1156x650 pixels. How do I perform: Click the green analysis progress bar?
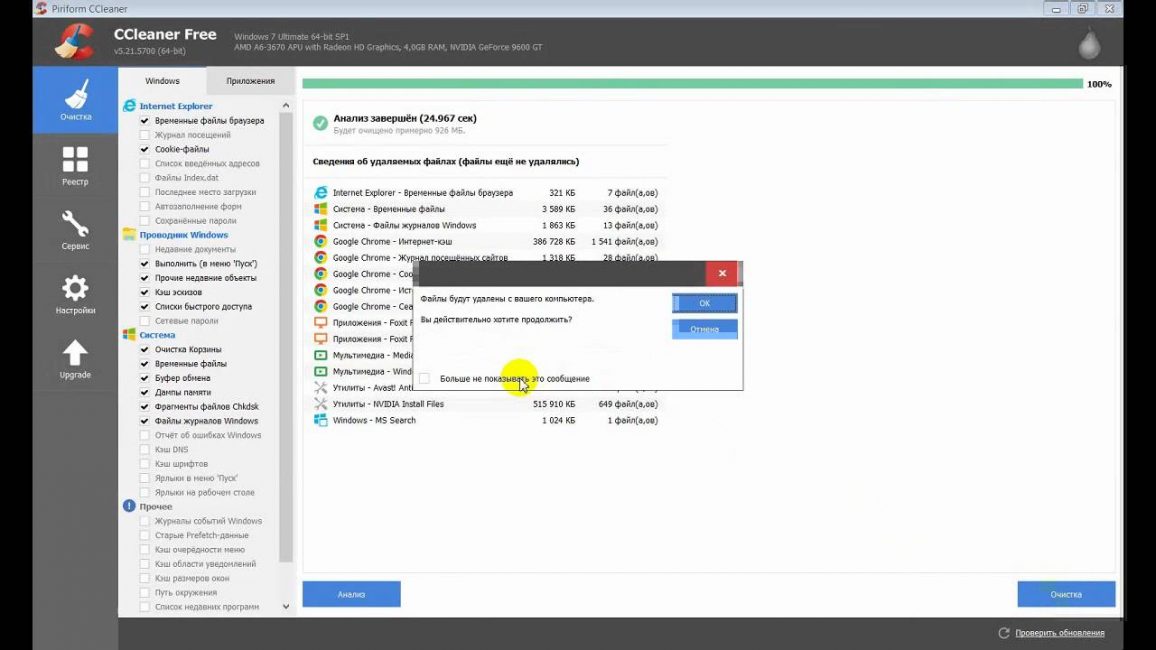(692, 84)
